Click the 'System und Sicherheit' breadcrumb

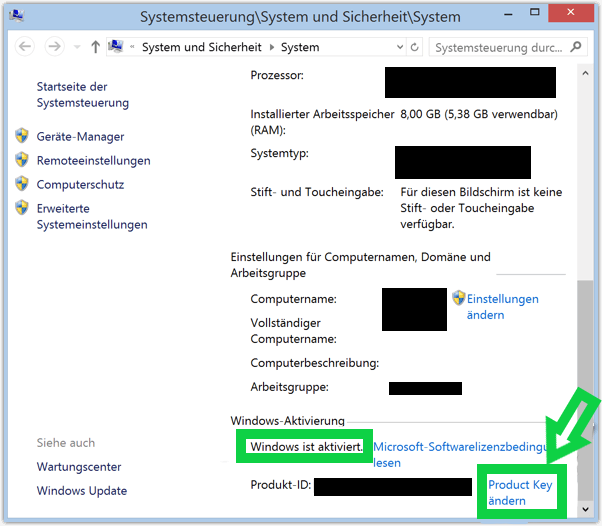coord(202,47)
